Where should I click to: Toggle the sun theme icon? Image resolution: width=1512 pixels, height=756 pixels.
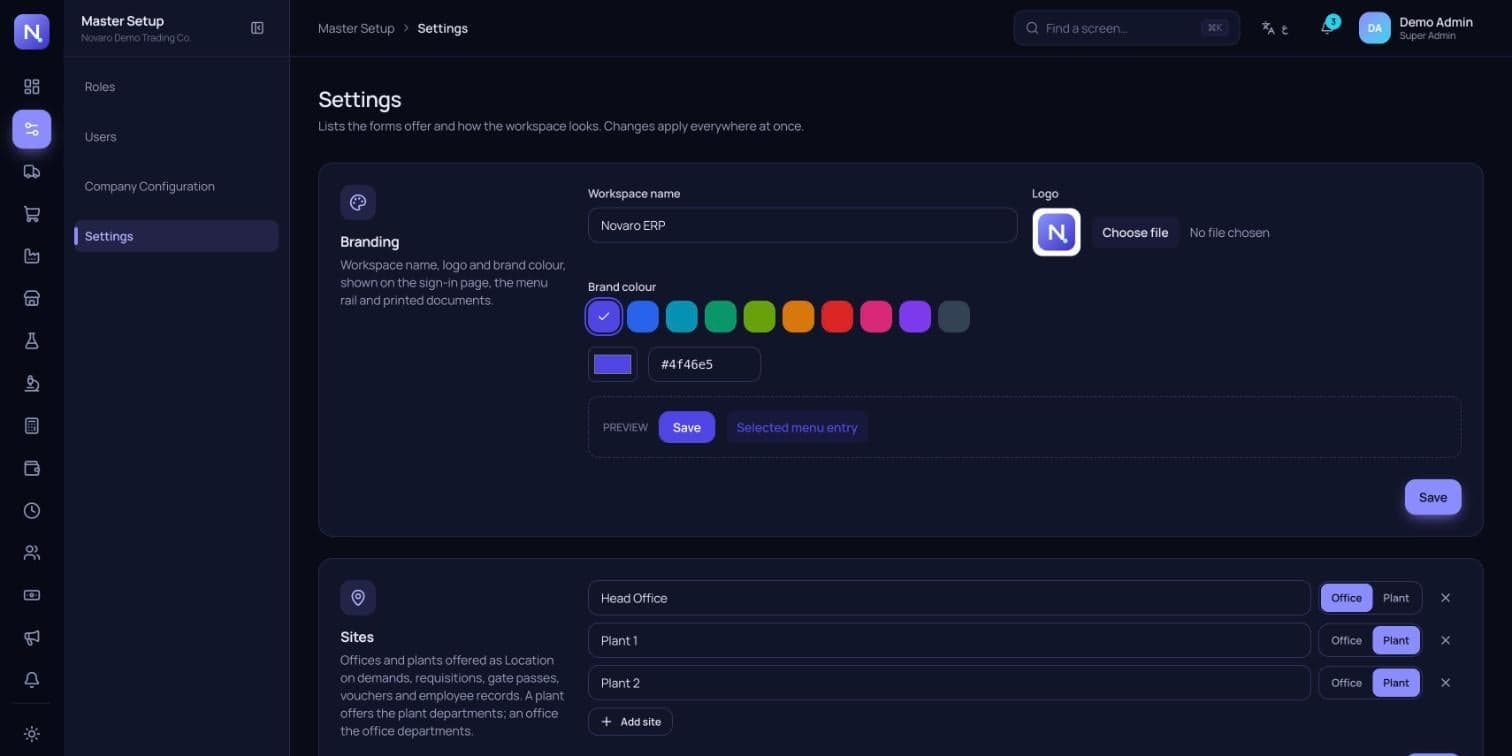(32, 734)
